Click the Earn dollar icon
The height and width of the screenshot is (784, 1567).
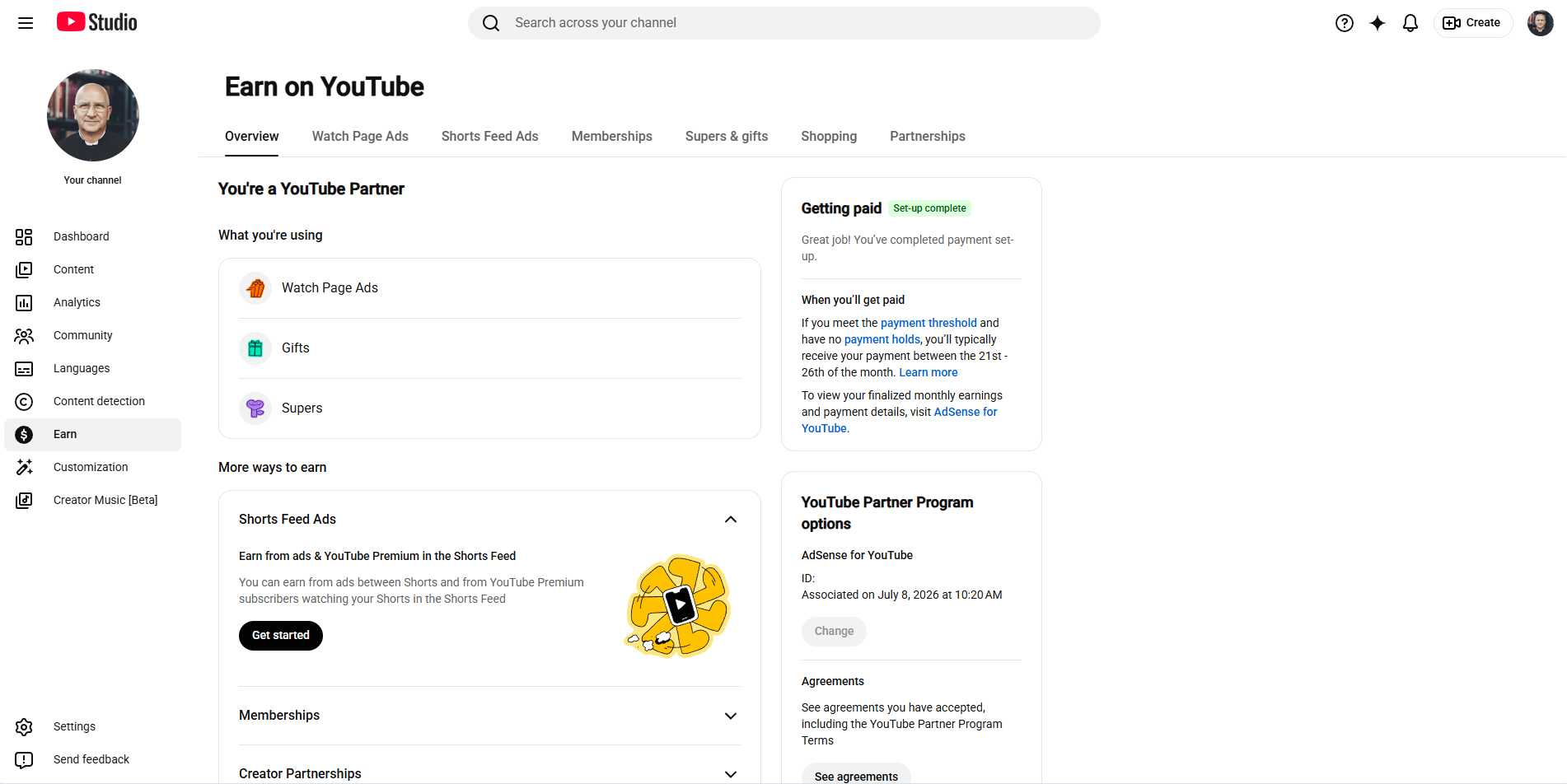pyautogui.click(x=24, y=435)
